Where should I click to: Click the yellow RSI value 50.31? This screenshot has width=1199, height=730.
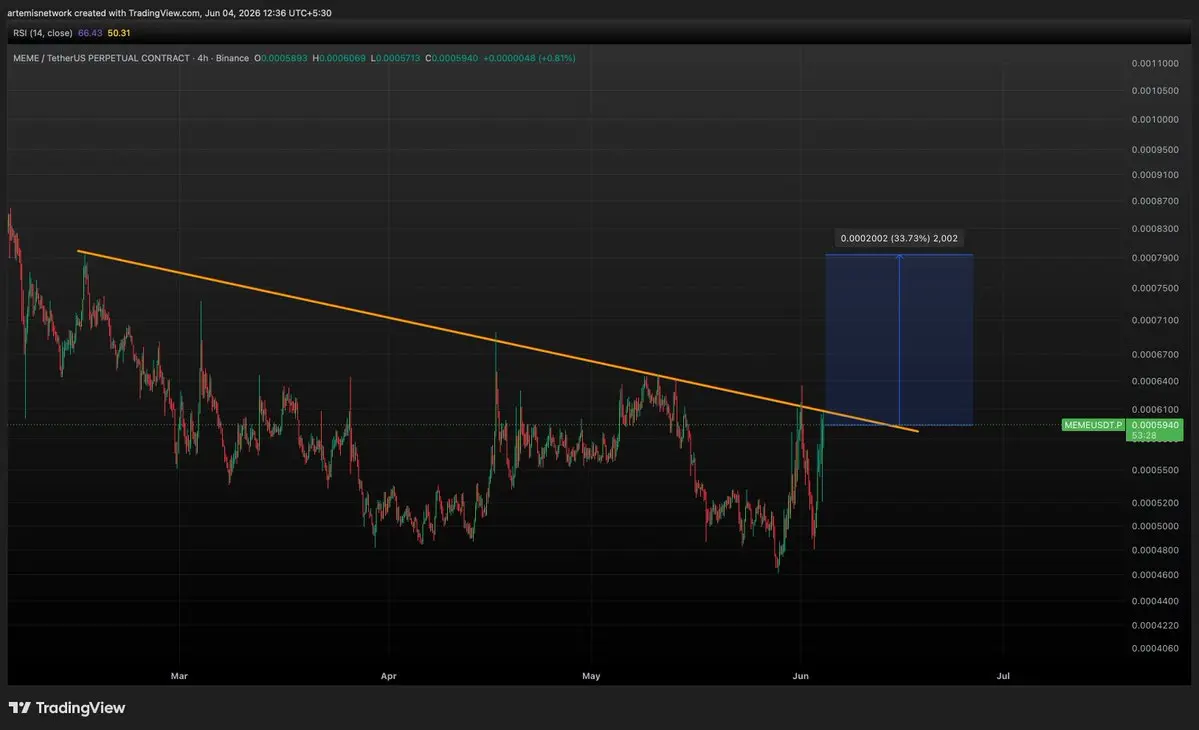[x=119, y=33]
